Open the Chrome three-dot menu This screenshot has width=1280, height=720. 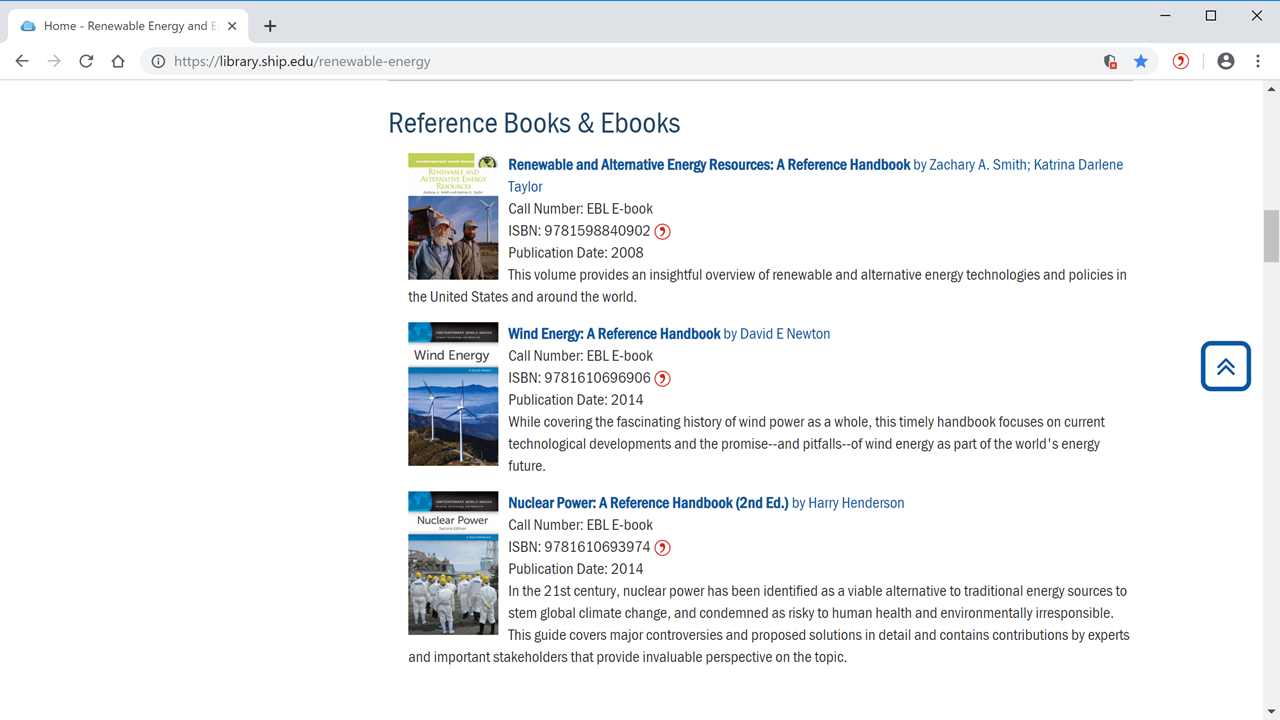tap(1258, 61)
